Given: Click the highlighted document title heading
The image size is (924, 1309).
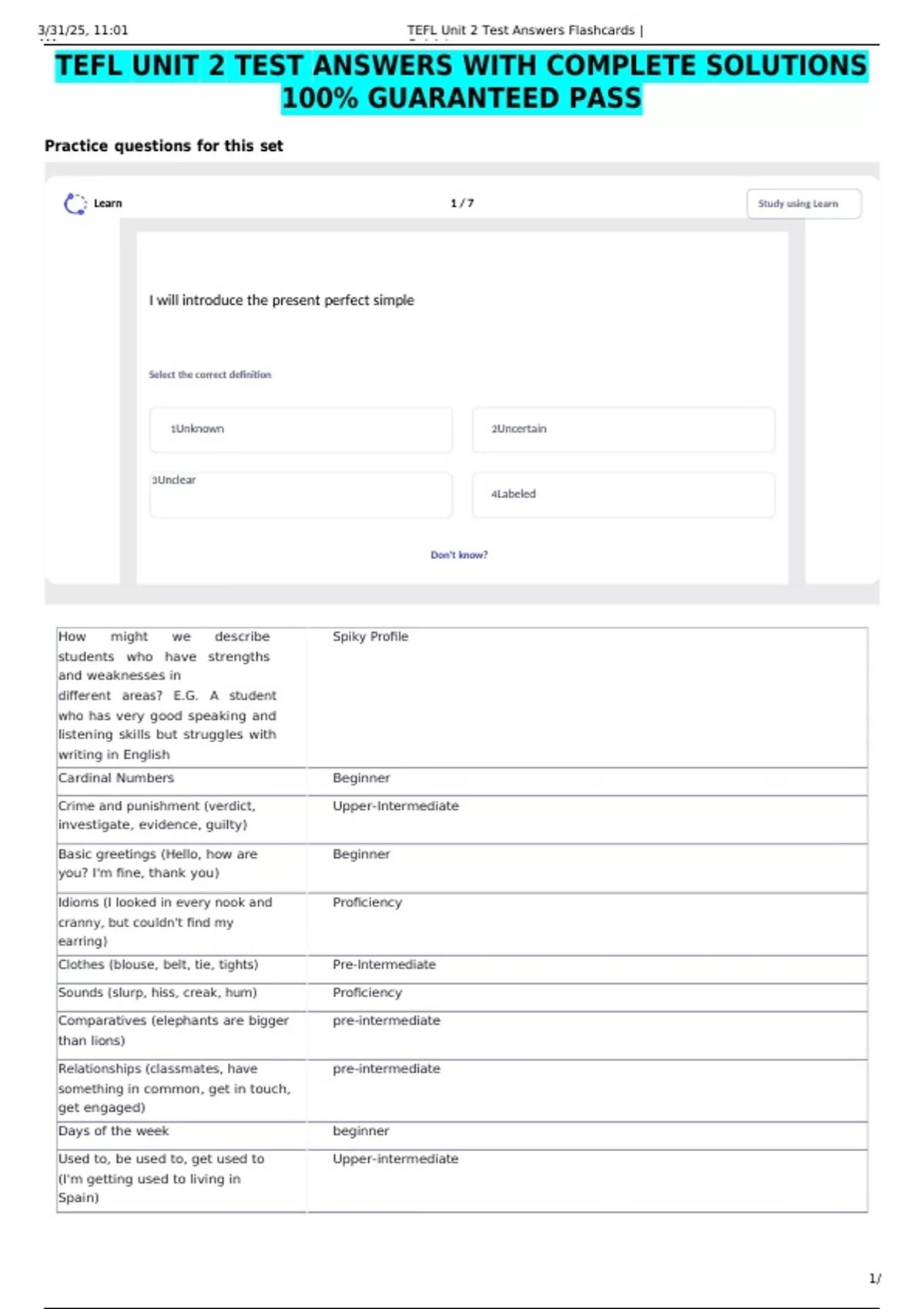Looking at the screenshot, I should (x=461, y=82).
